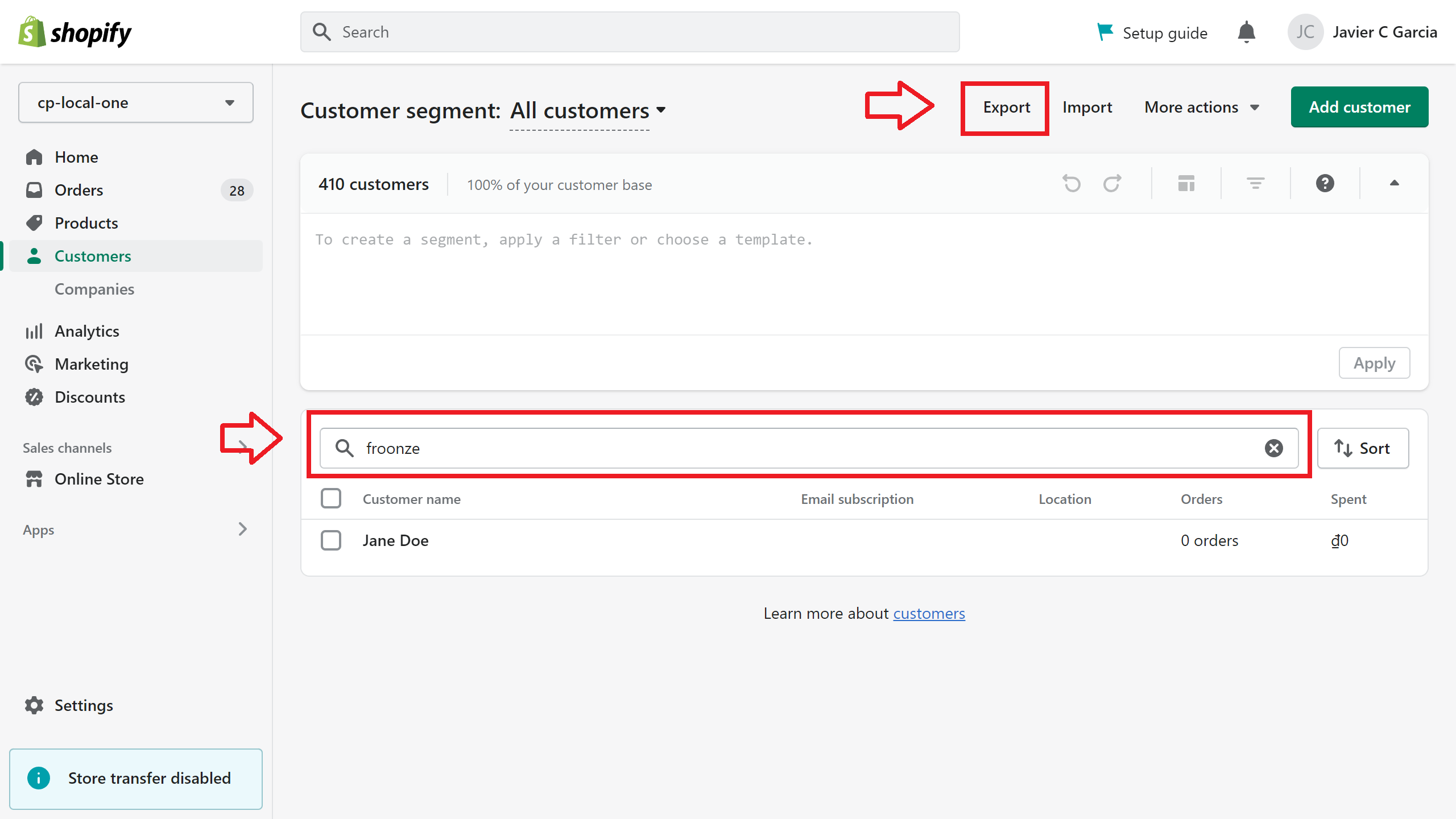Viewport: 1456px width, 819px height.
Task: Click the Sort icon above customer list
Action: pos(1363,448)
